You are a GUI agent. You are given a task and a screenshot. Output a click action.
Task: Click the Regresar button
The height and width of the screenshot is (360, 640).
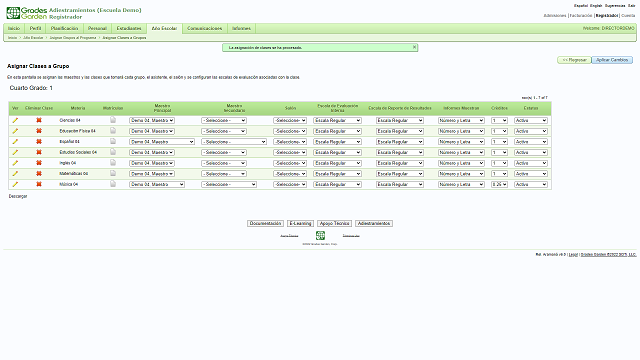coord(574,60)
